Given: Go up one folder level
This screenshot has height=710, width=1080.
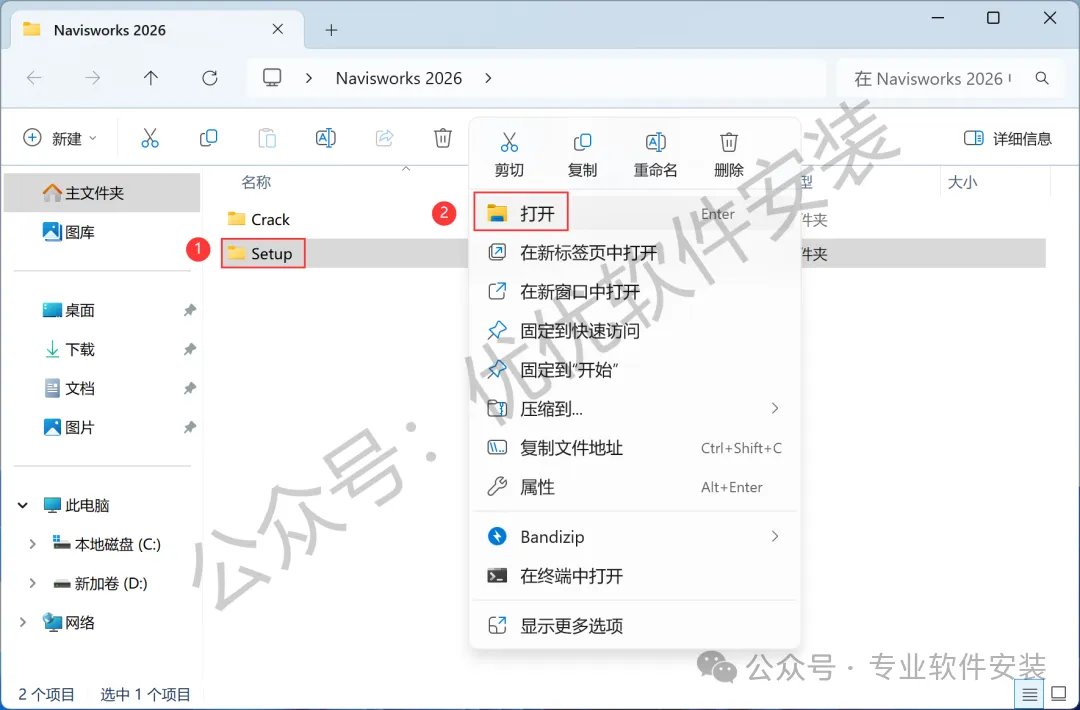Looking at the screenshot, I should point(151,78).
